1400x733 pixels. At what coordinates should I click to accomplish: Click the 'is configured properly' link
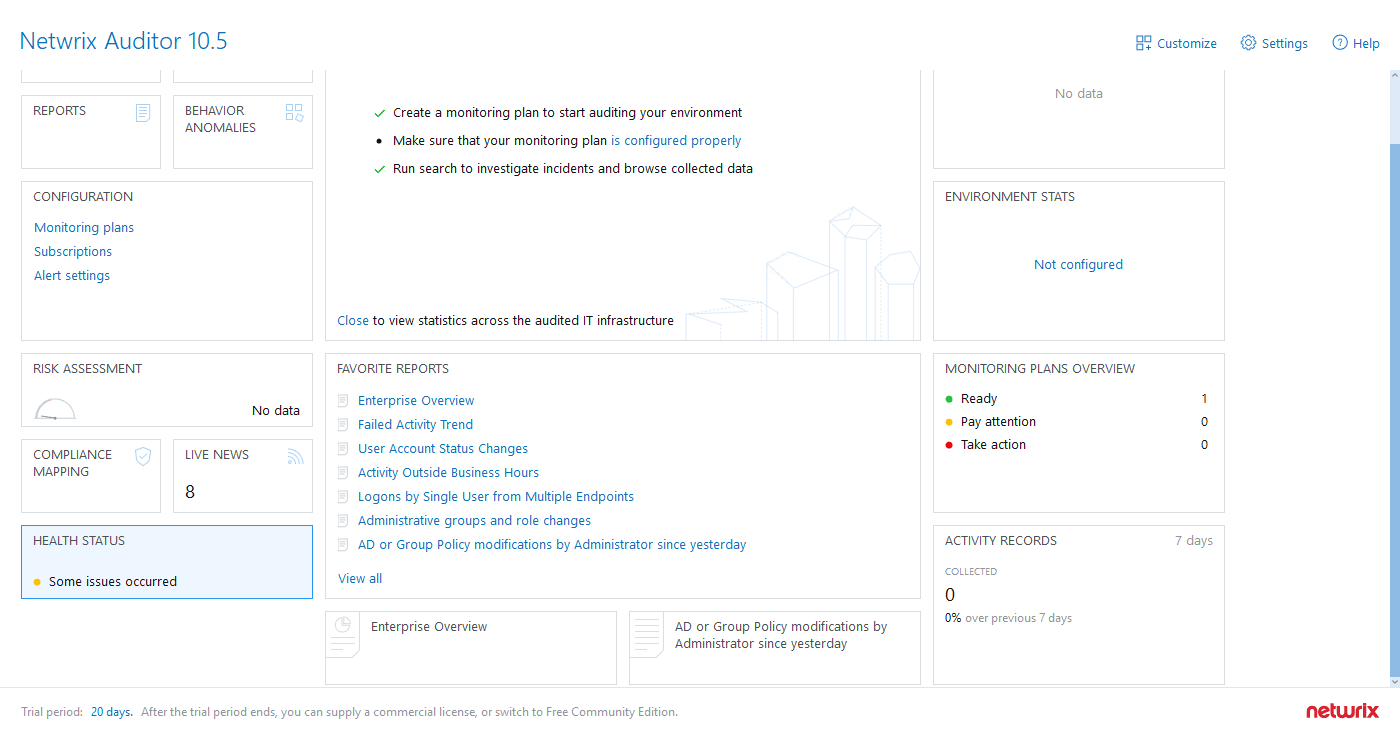pos(675,140)
